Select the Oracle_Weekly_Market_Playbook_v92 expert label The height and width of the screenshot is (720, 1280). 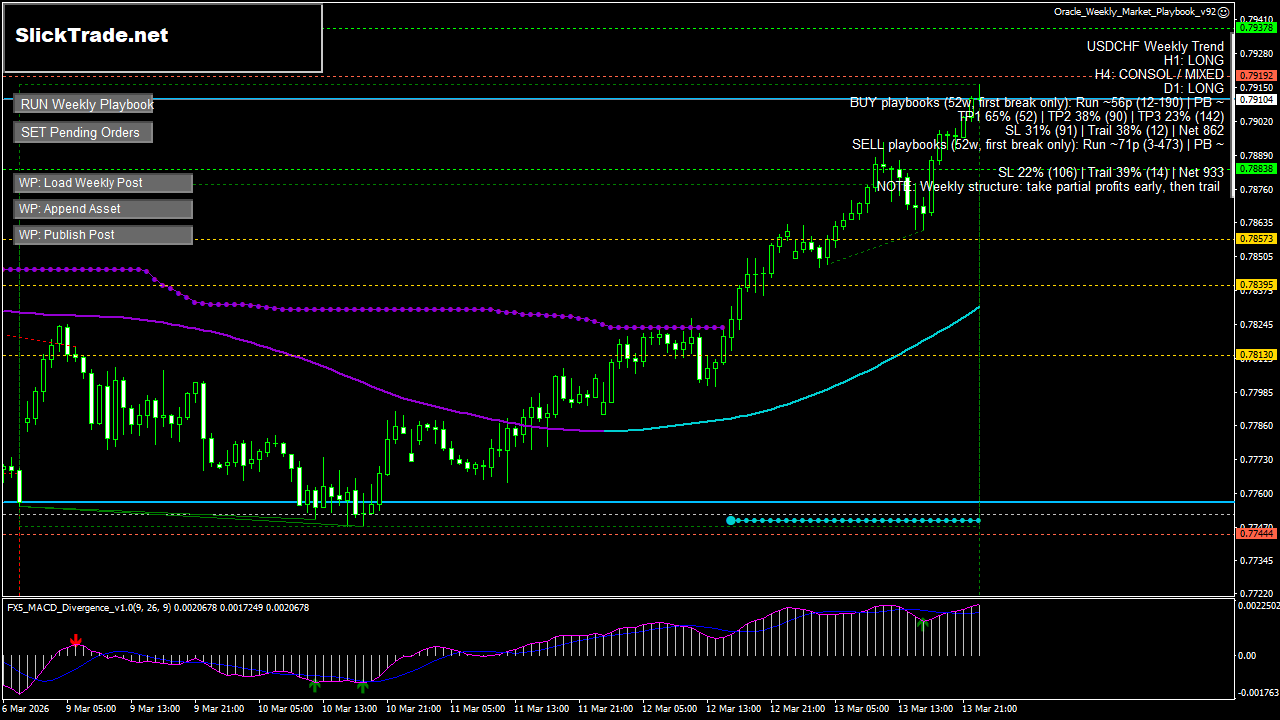click(1135, 12)
